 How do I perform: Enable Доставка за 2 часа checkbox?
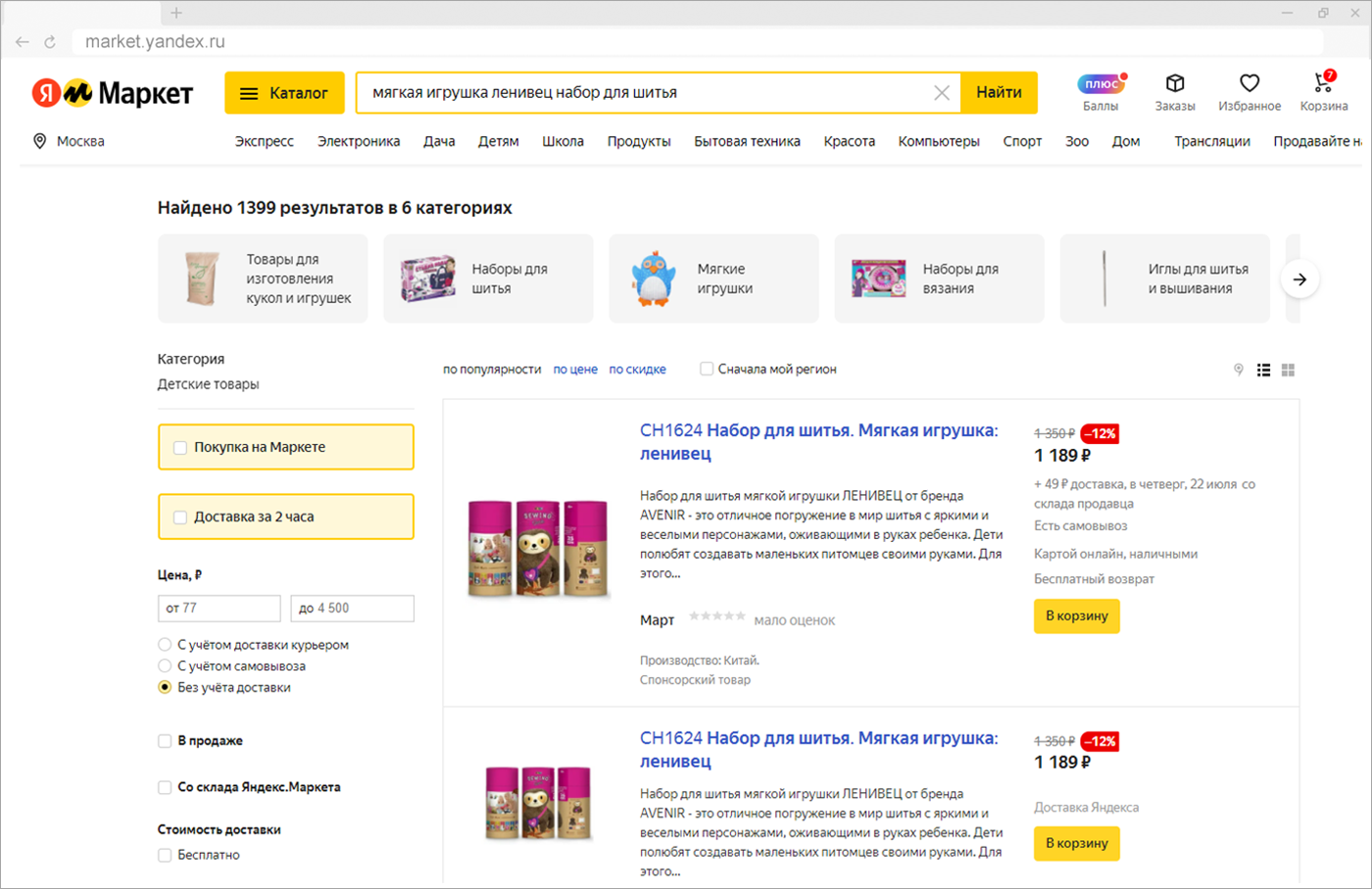(x=180, y=518)
